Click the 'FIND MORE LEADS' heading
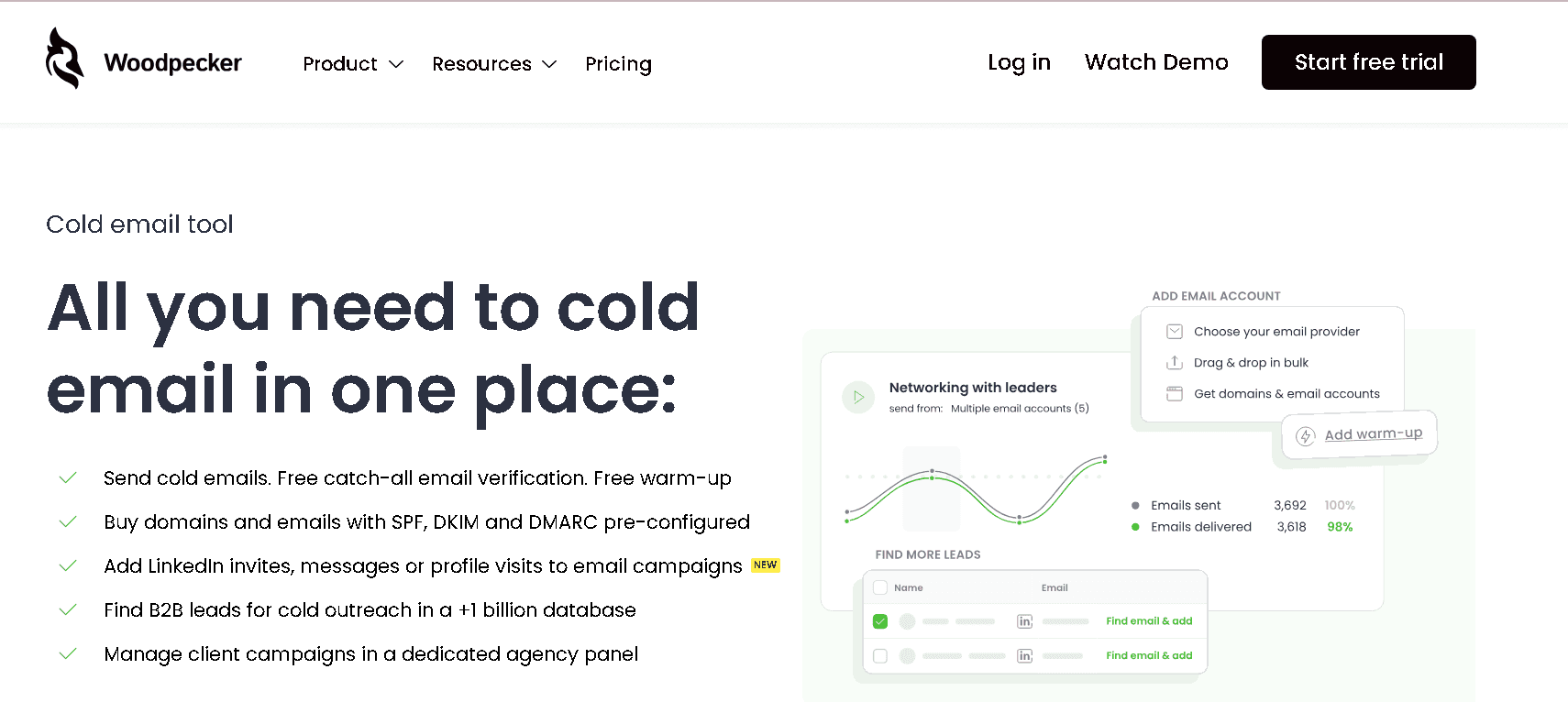 click(928, 554)
